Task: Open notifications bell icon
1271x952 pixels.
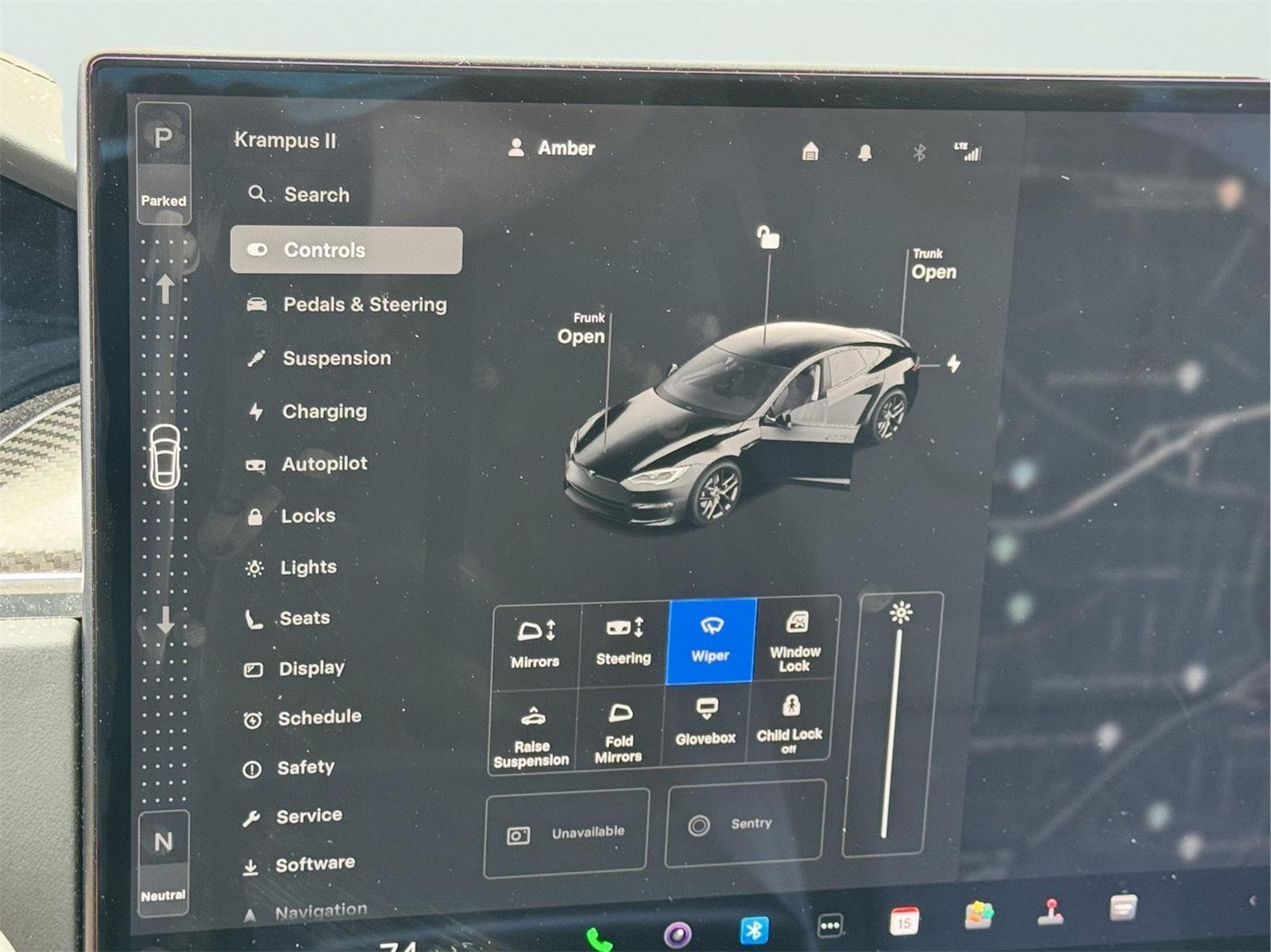Action: coord(865,152)
